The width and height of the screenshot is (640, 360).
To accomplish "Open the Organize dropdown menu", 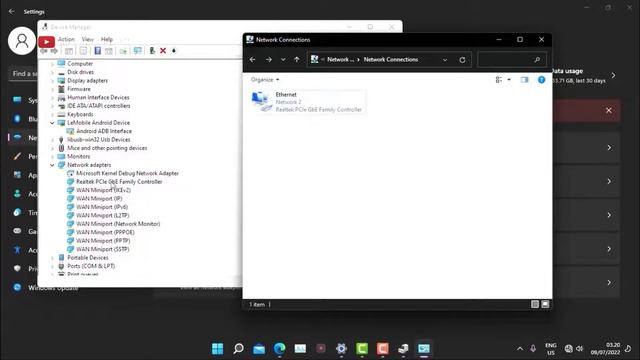I will coord(265,80).
